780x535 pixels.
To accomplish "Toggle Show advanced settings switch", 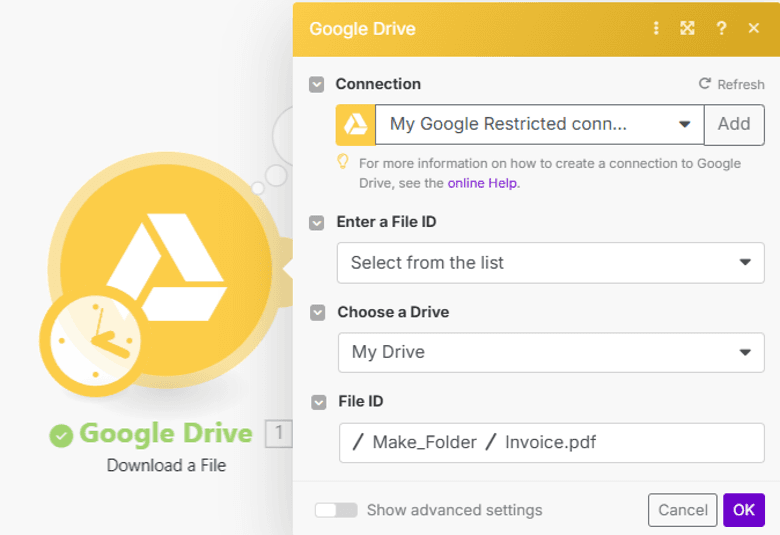I will pyautogui.click(x=336, y=510).
